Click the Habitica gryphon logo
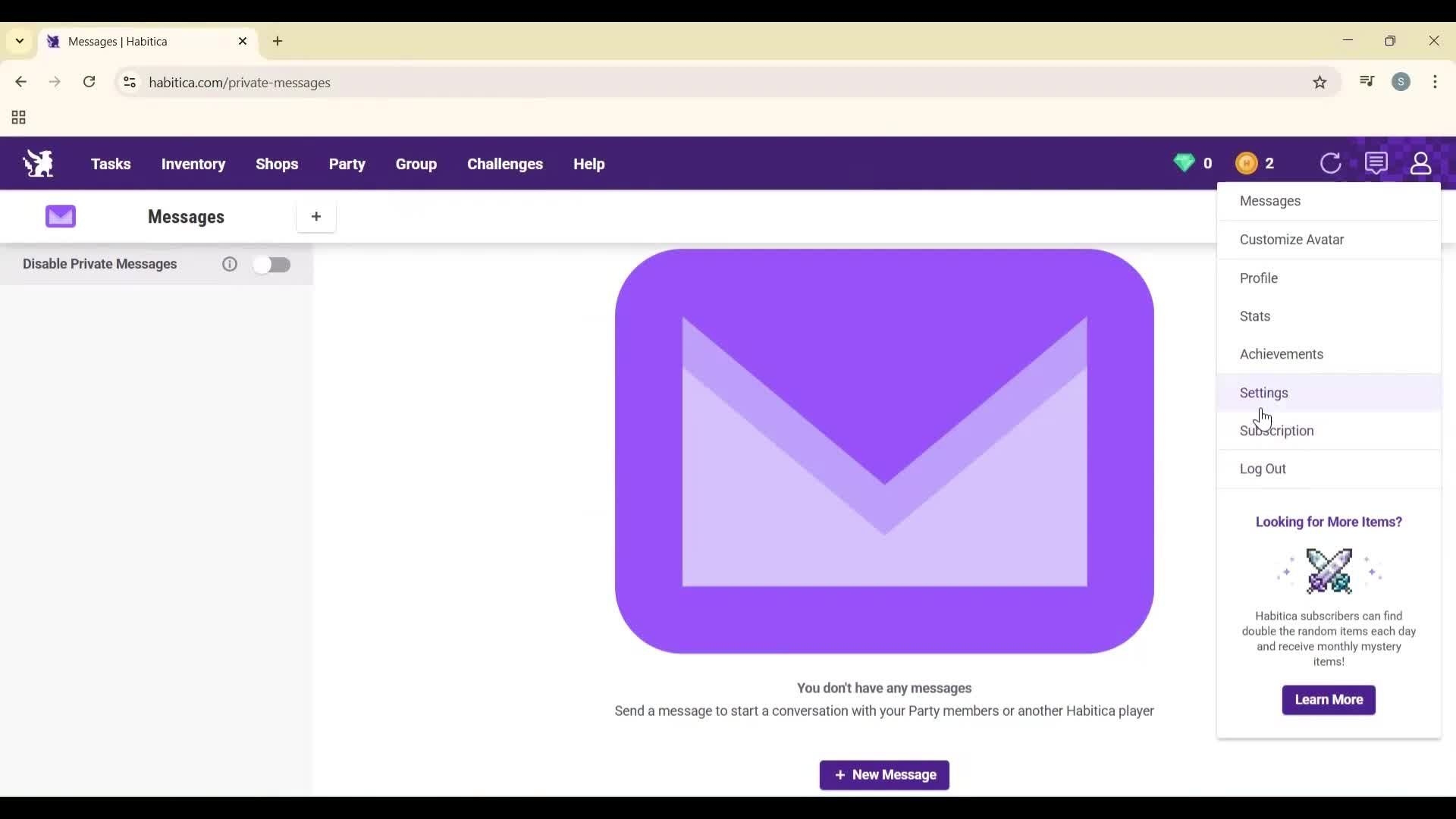This screenshot has width=1456, height=819. click(38, 162)
